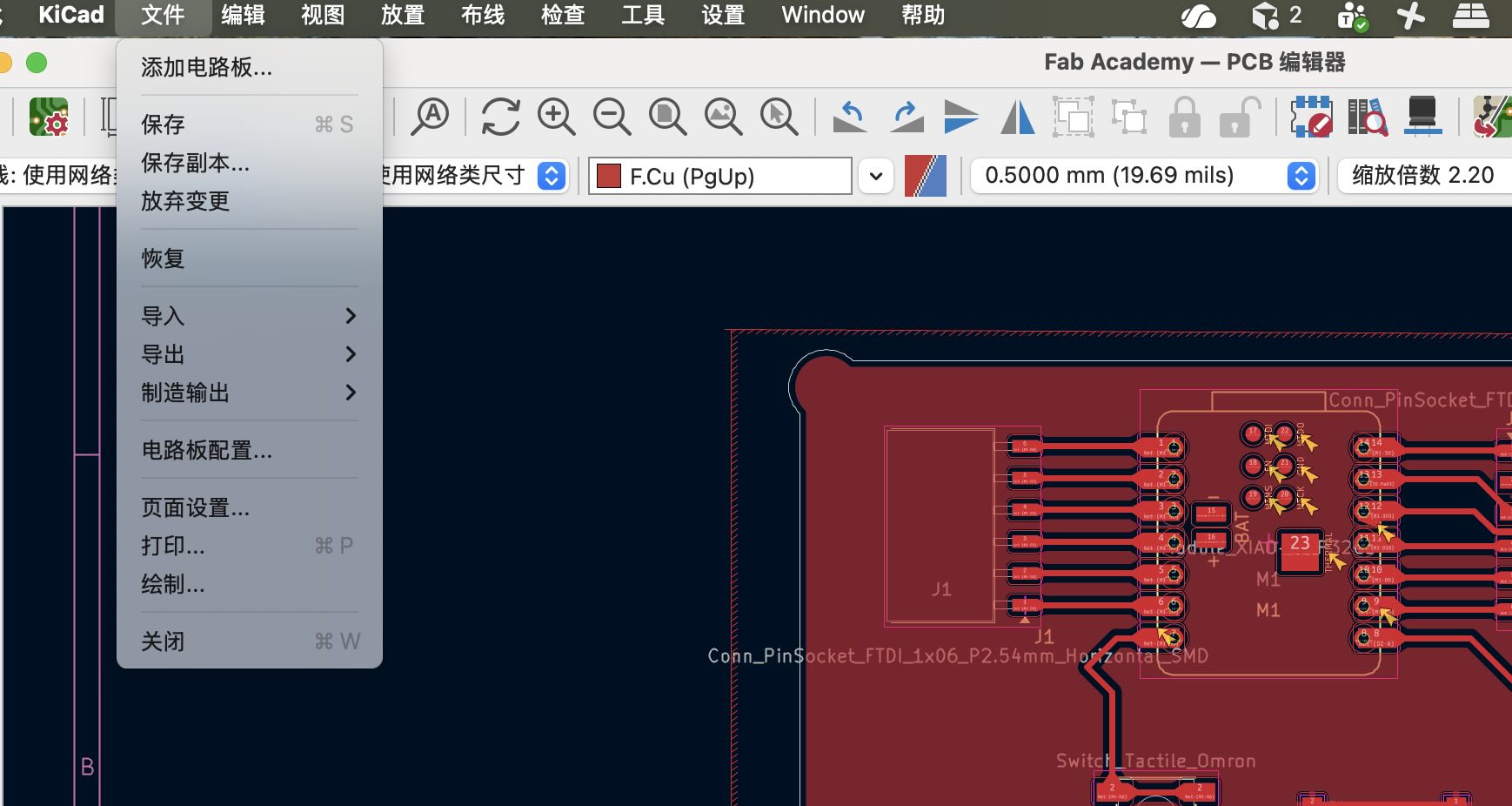Open the Window menu
The image size is (1512, 806).
[x=823, y=15]
